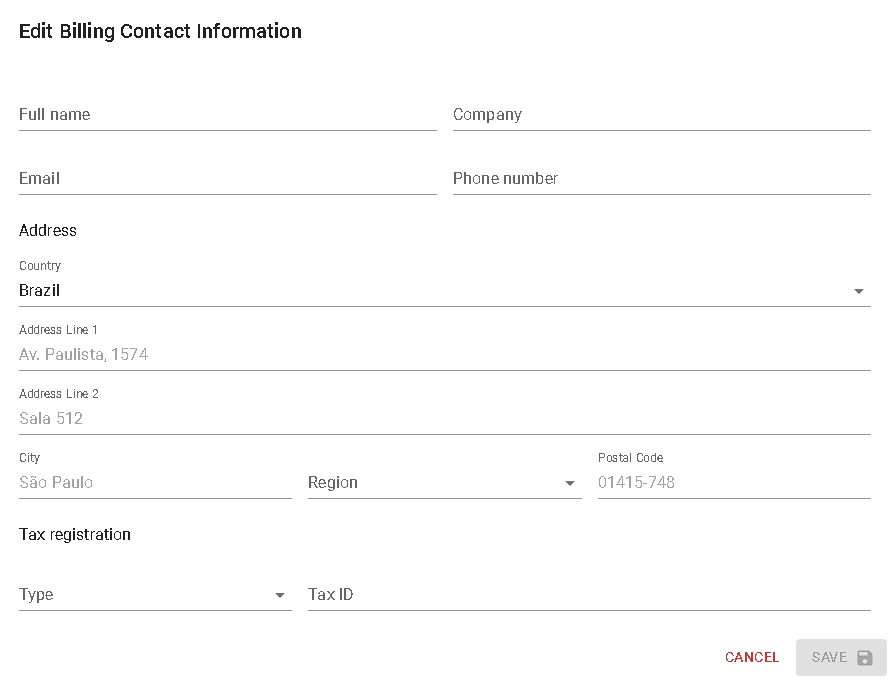Click the Tax registration section heading
The width and height of the screenshot is (892, 679).
75,535
